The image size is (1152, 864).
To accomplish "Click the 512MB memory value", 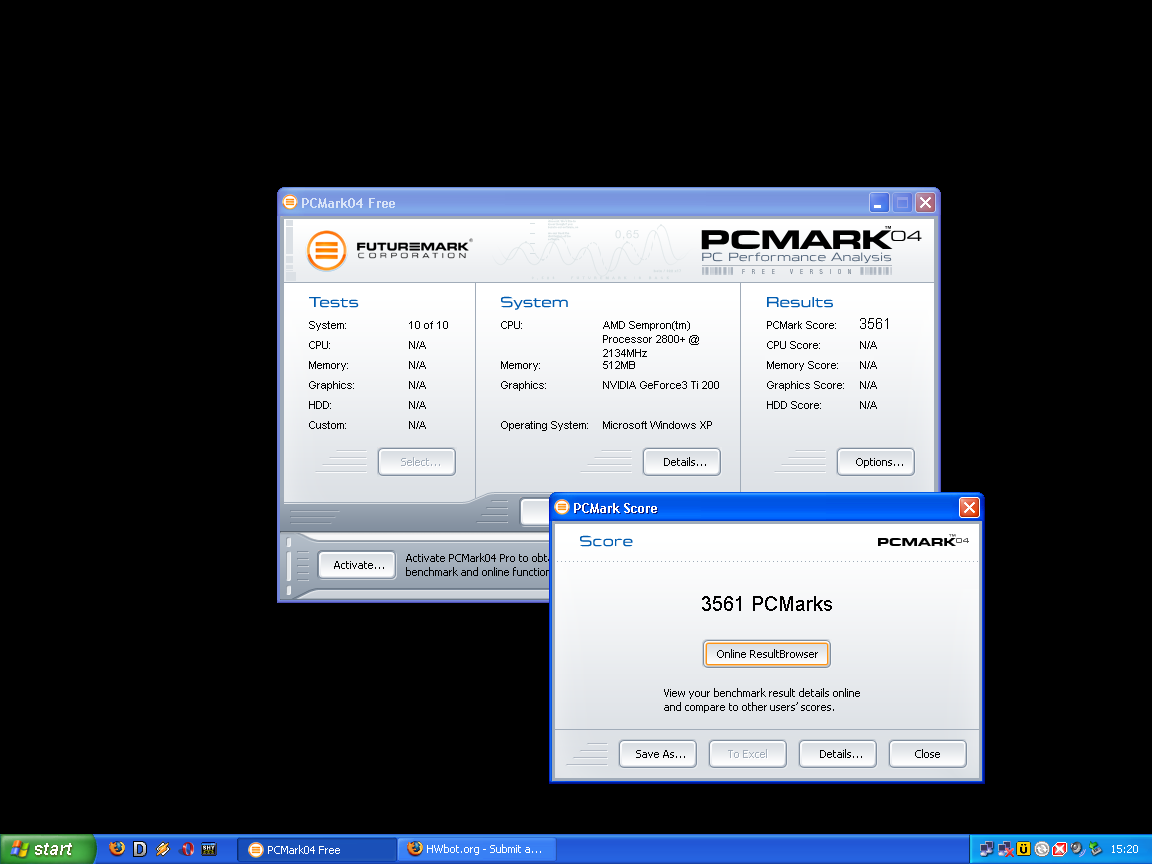I will (619, 365).
